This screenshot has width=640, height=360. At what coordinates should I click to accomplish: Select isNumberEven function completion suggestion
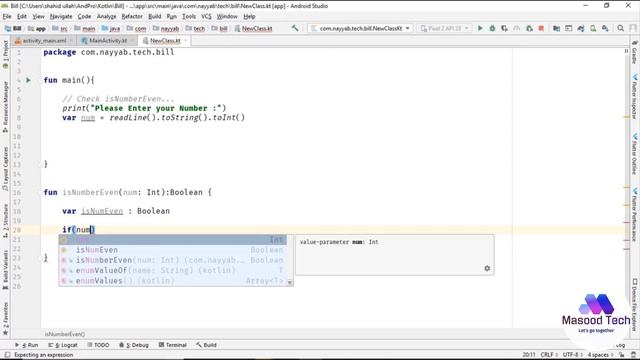pos(172,260)
